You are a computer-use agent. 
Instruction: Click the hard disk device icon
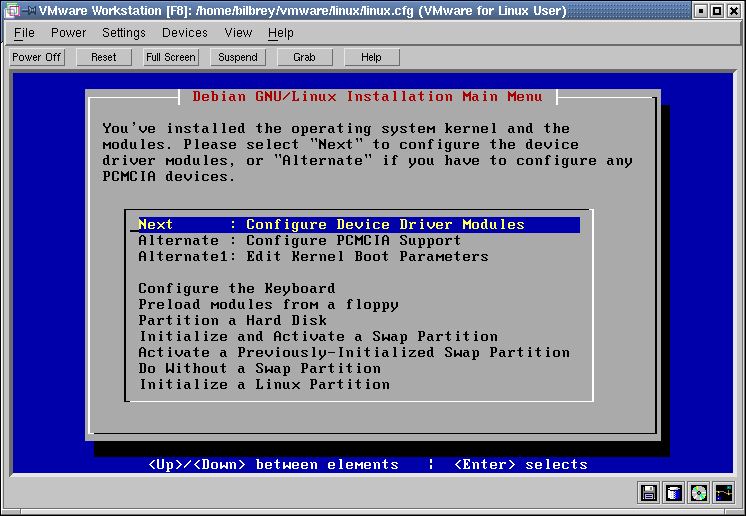(674, 492)
